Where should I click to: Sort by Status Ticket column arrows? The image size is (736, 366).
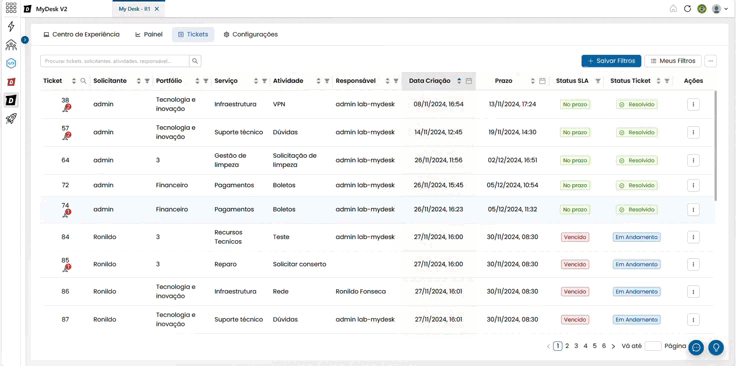(x=659, y=81)
